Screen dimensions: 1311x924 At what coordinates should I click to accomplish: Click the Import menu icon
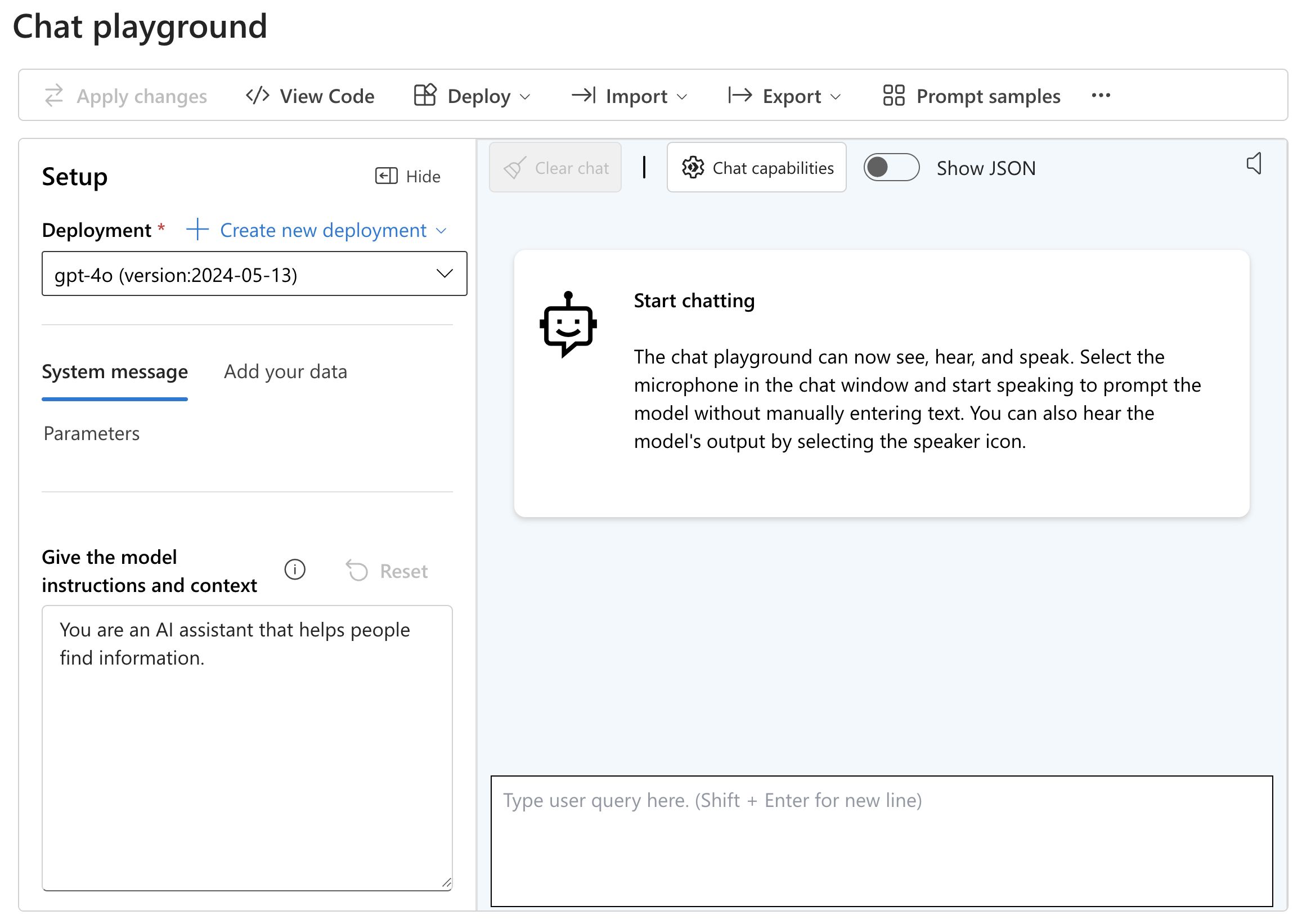click(583, 96)
